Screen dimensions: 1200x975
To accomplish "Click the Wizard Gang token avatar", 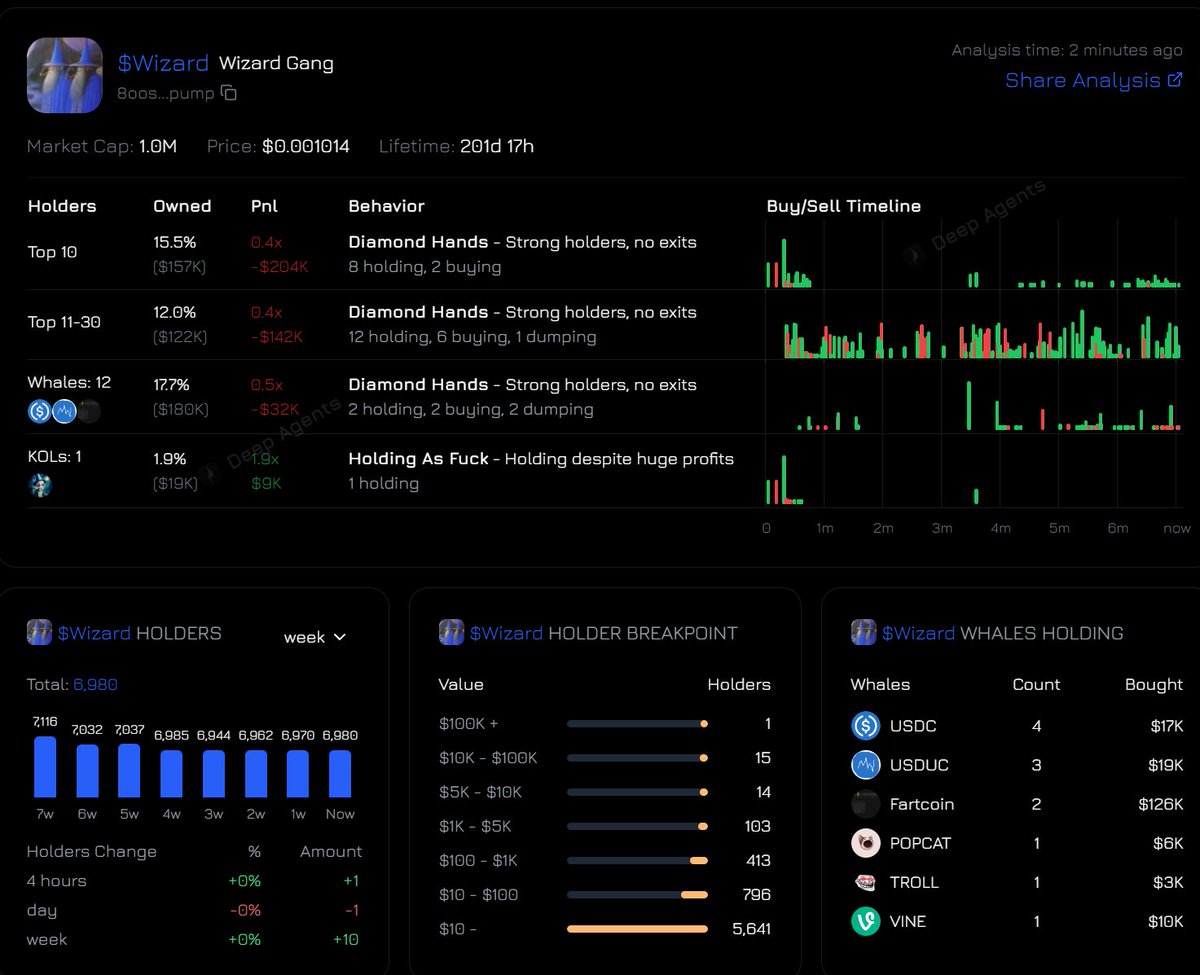I will click(65, 75).
